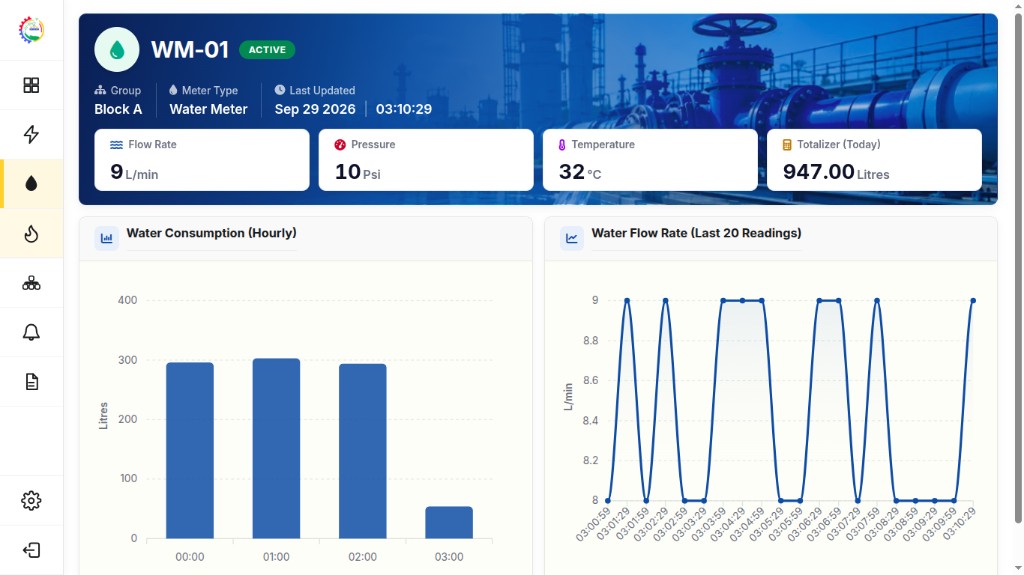The height and width of the screenshot is (575, 1024).
Task: Open the gas flame sidebar icon
Action: 31,234
